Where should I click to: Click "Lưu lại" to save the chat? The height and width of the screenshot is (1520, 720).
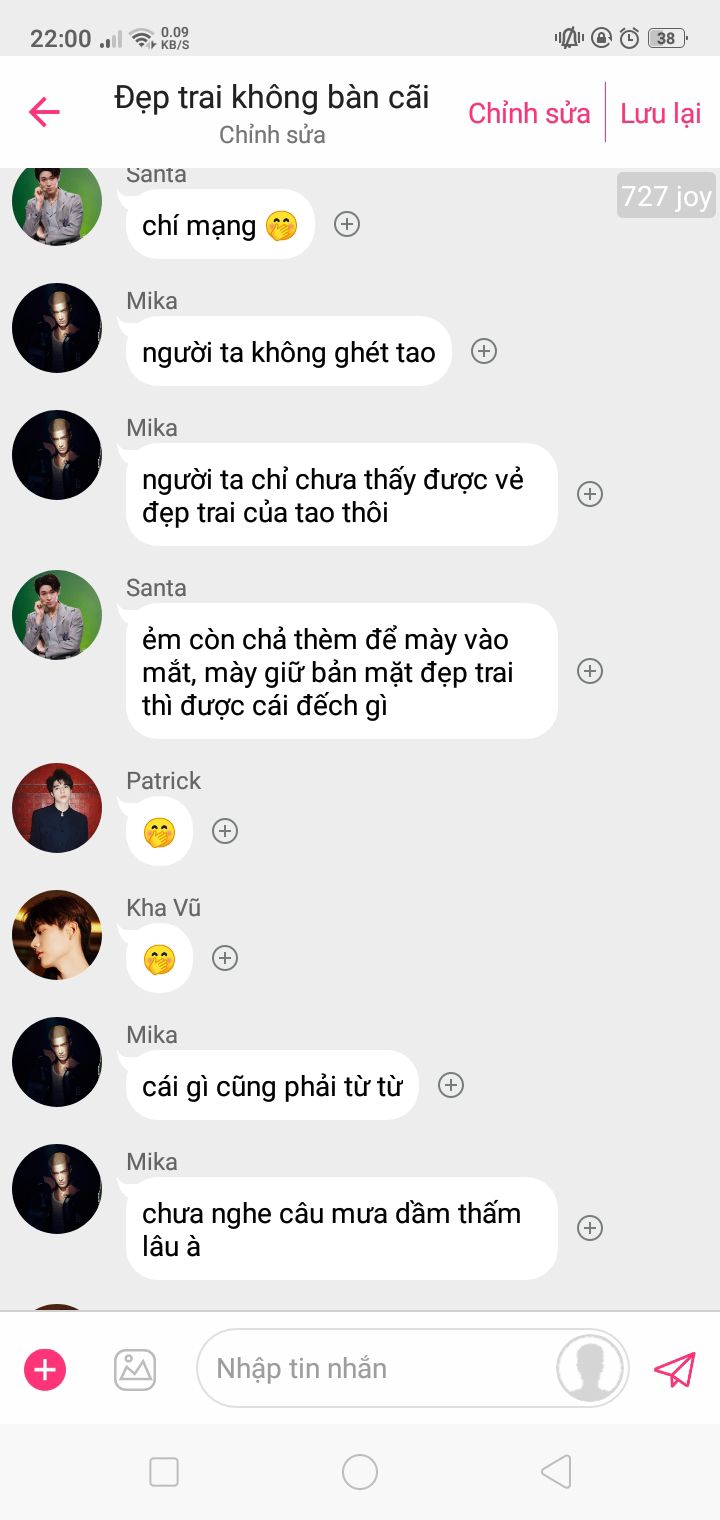point(661,113)
